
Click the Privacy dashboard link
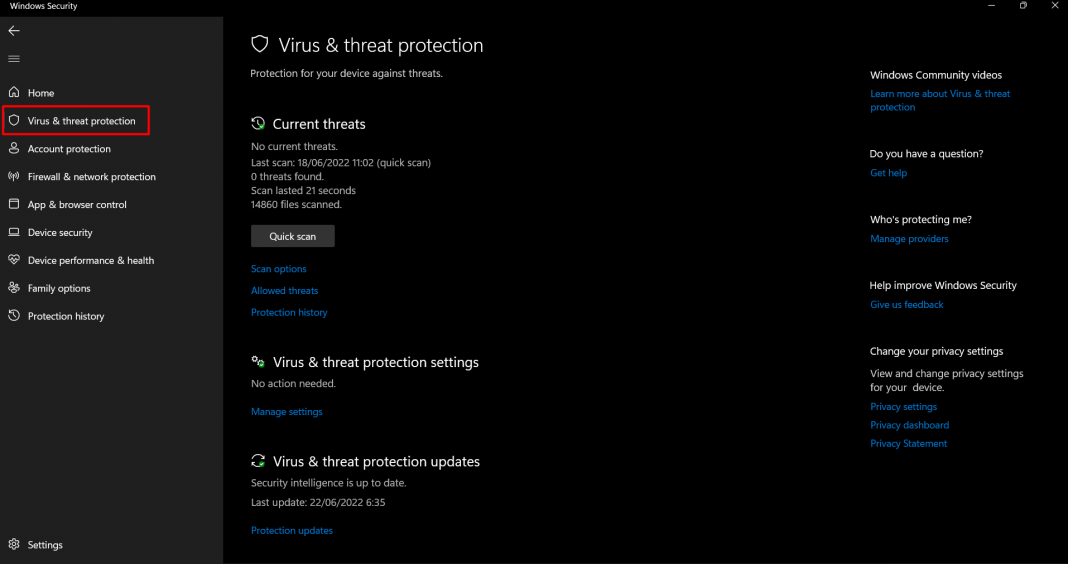pyautogui.click(x=909, y=425)
